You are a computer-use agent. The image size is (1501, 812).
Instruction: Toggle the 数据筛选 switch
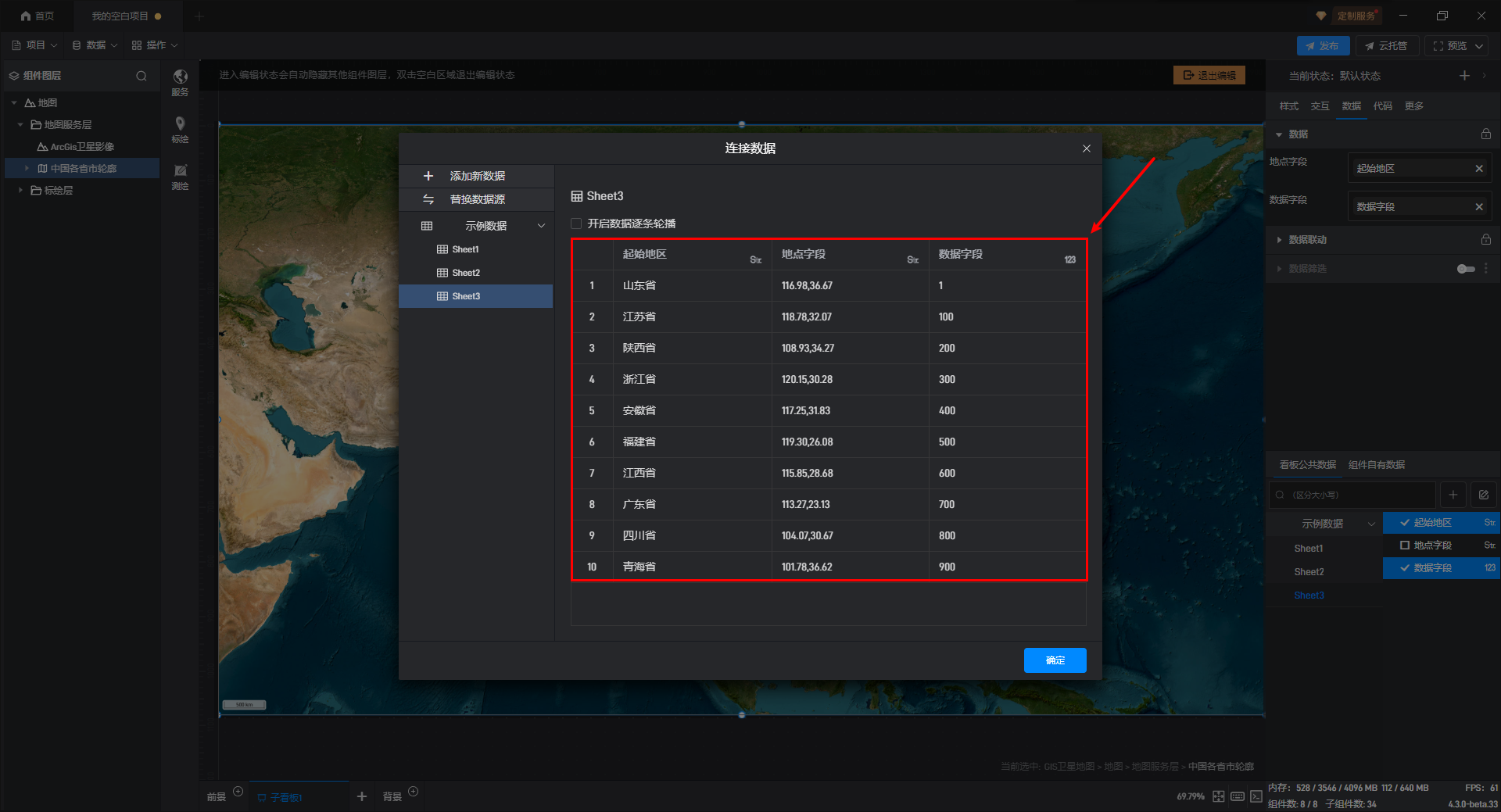coord(1466,269)
